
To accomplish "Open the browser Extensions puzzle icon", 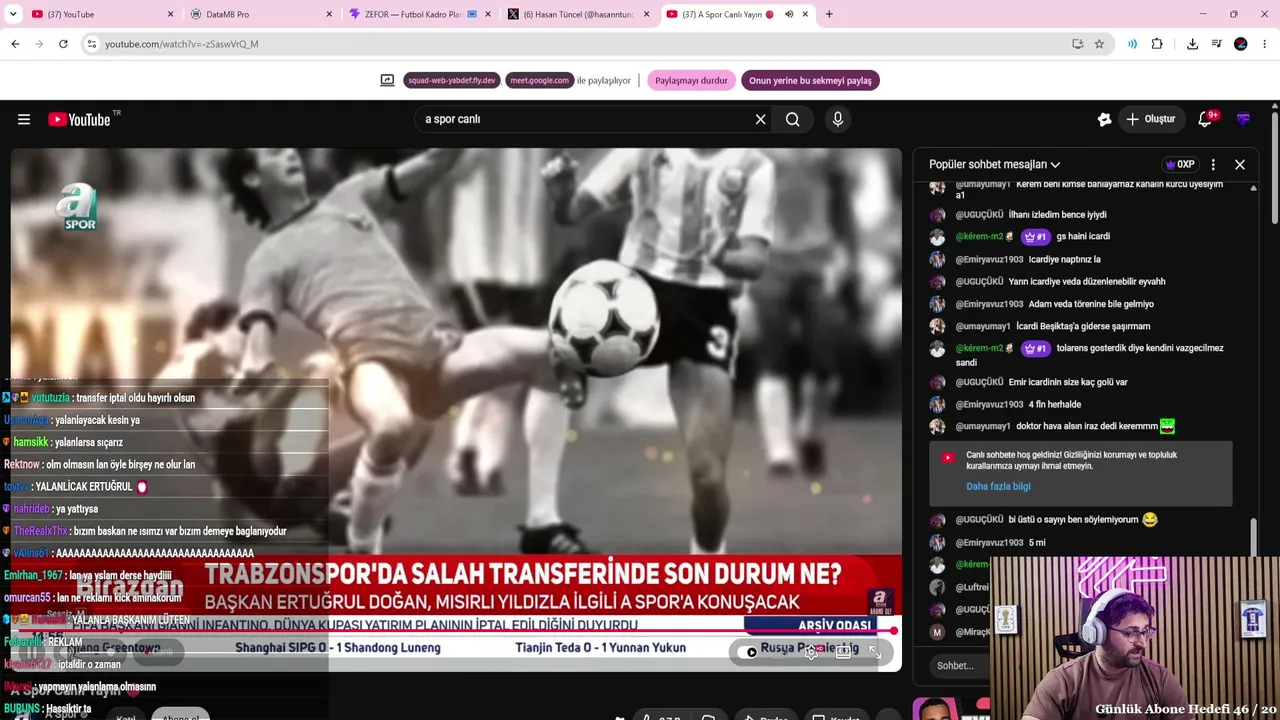I will click(1157, 44).
